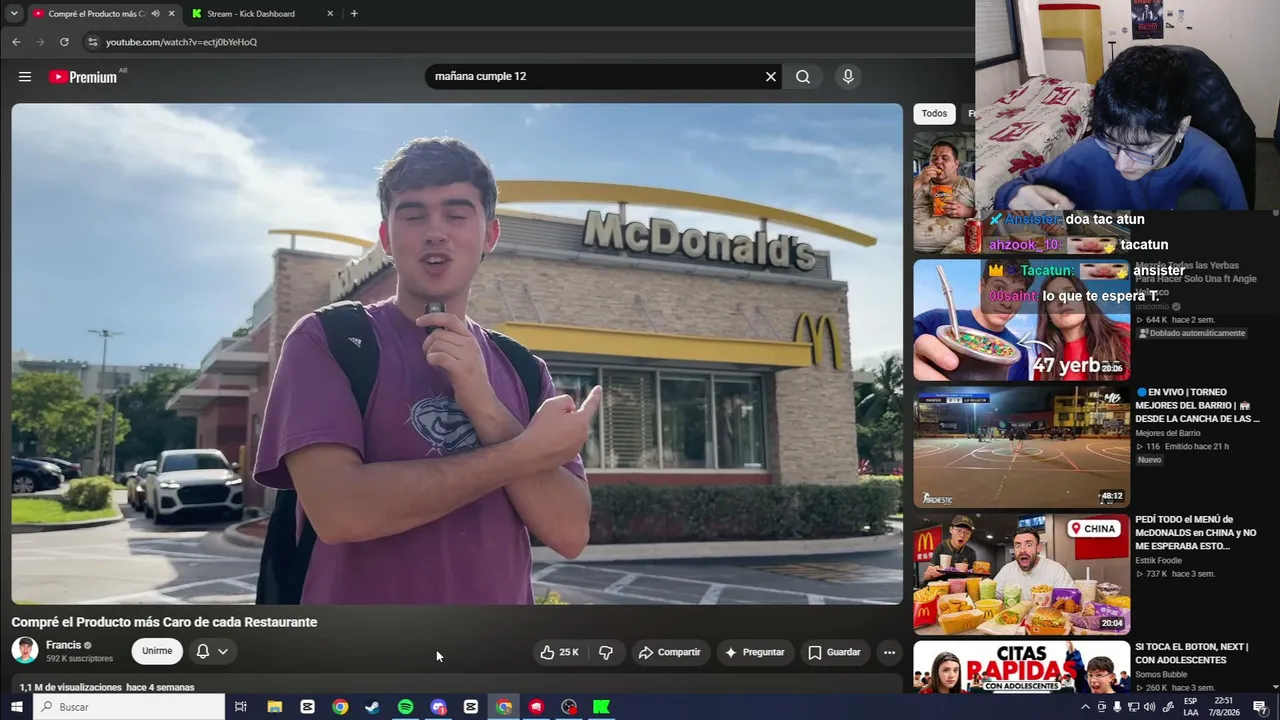
Task: Open Mejores del Barrio channel name
Action: click(x=1168, y=433)
